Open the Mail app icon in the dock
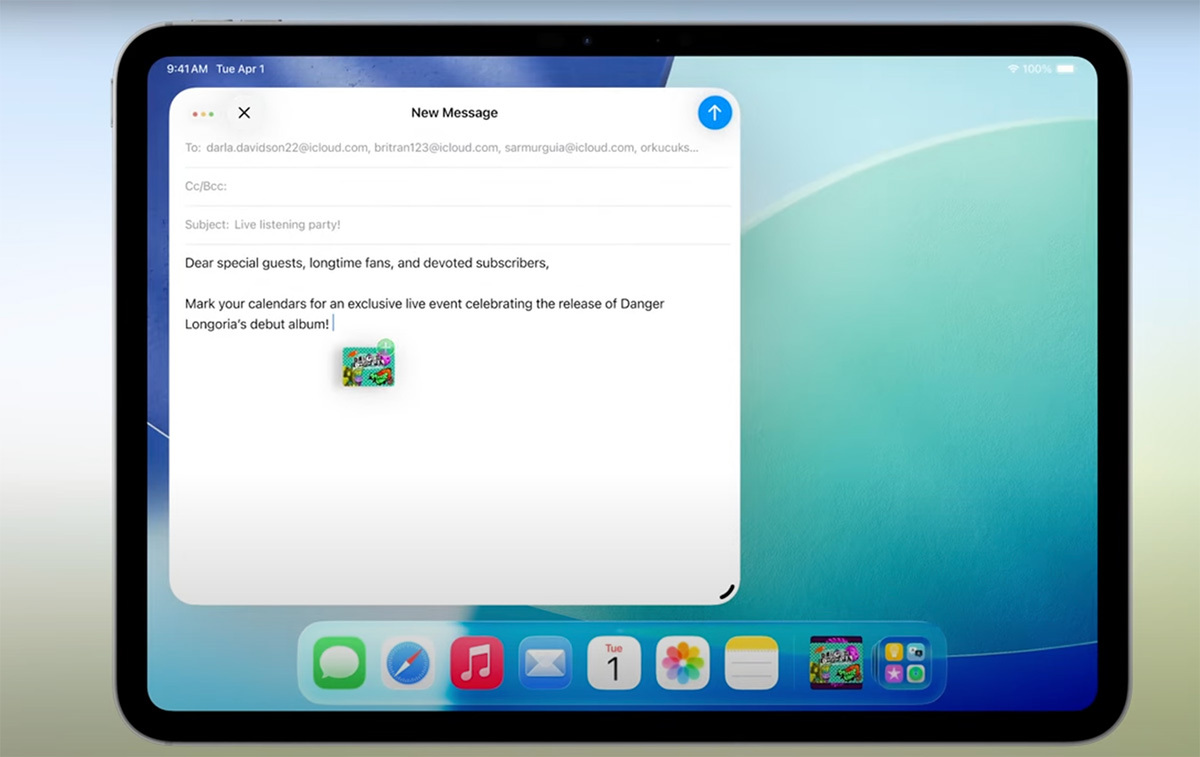1200x757 pixels. 545,663
